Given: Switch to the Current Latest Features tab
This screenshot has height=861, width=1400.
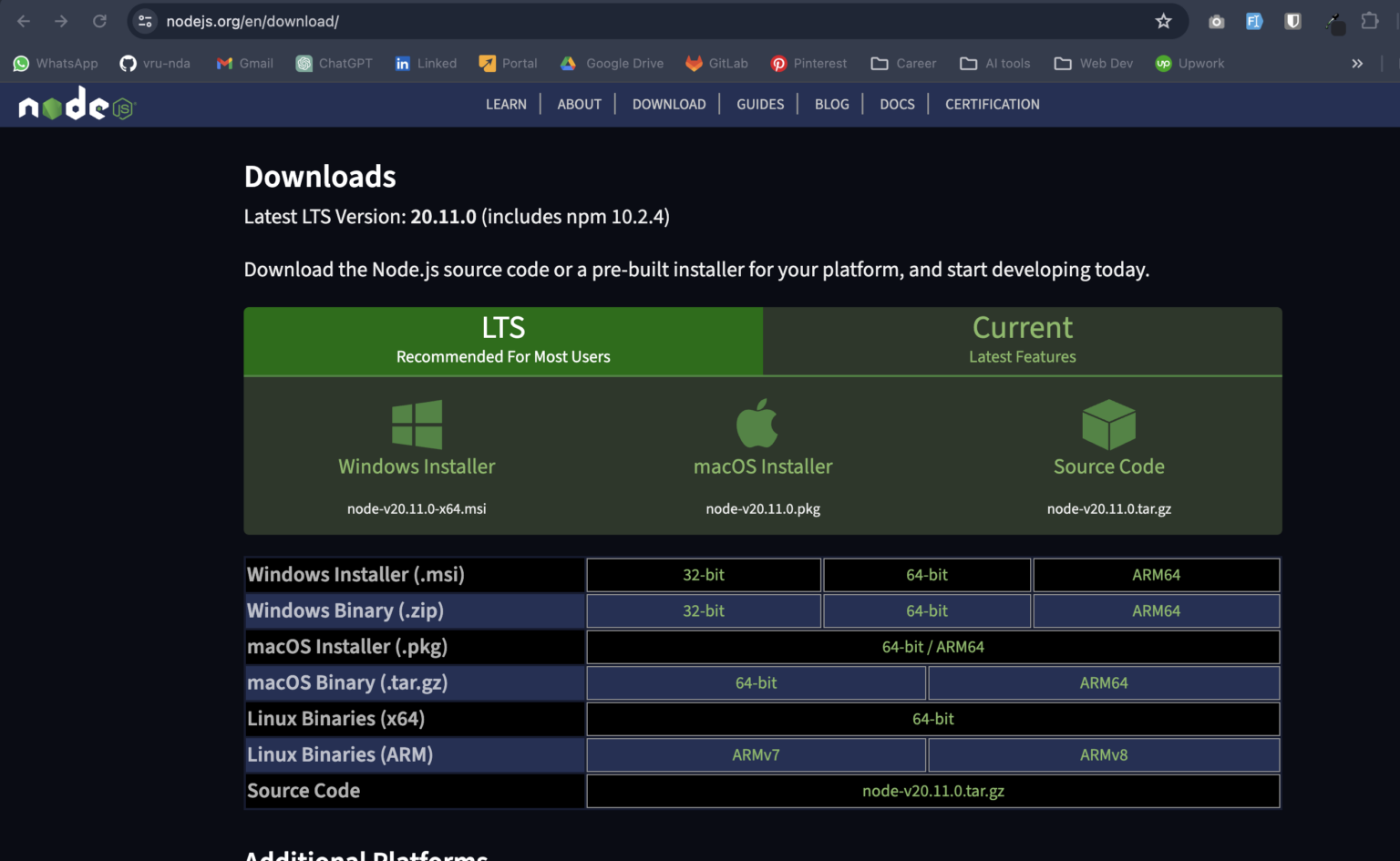Looking at the screenshot, I should tap(1022, 341).
